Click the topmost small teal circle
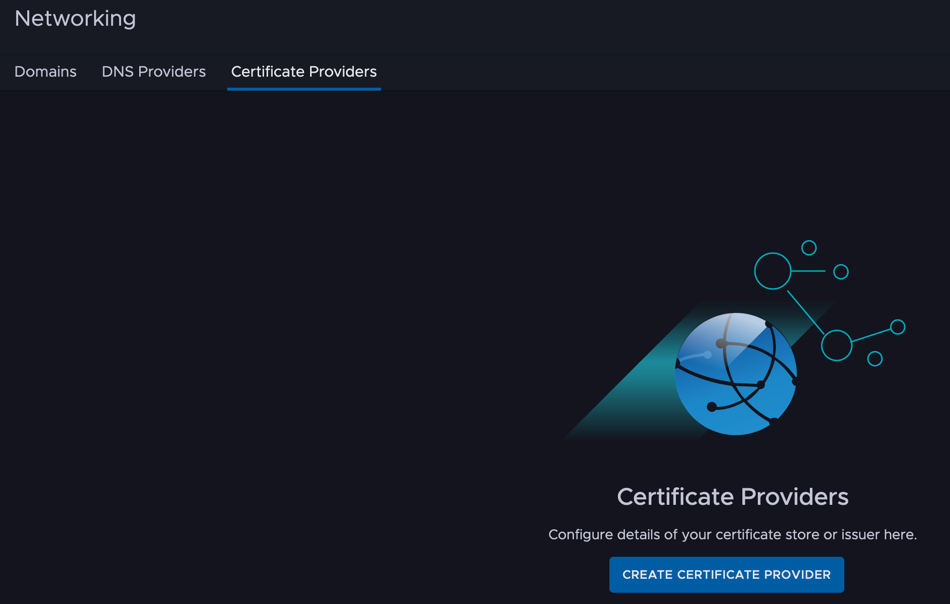The width and height of the screenshot is (950, 604). pyautogui.click(x=809, y=248)
